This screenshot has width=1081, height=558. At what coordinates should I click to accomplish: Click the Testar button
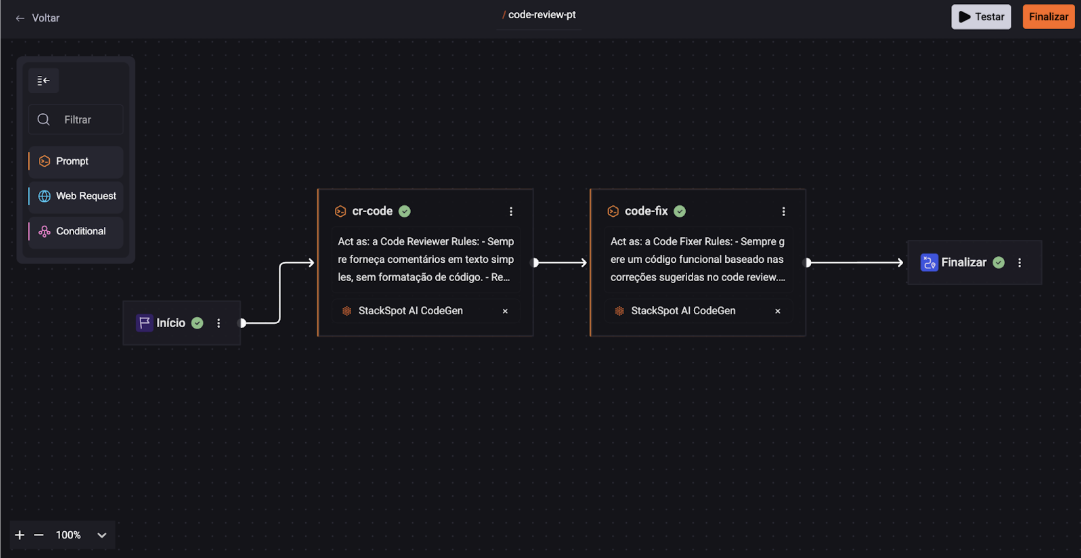[x=980, y=17]
